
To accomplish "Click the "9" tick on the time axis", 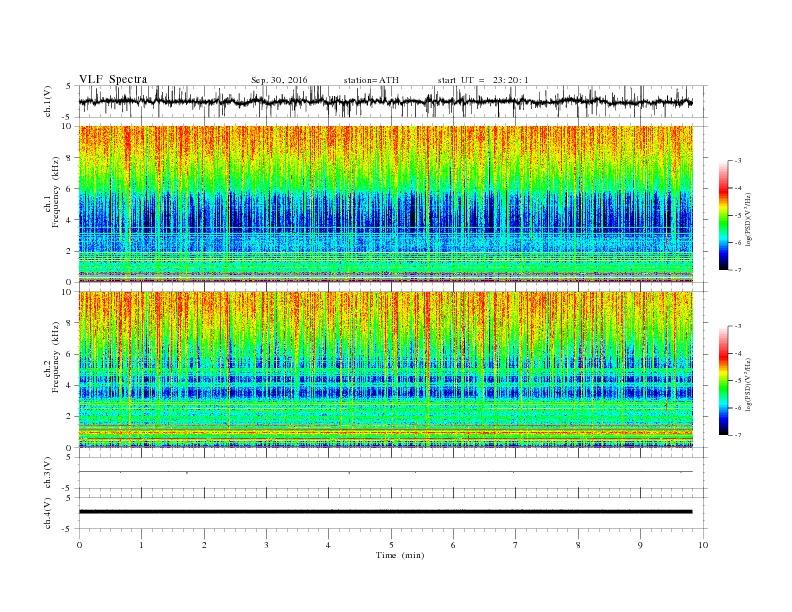I will click(640, 545).
